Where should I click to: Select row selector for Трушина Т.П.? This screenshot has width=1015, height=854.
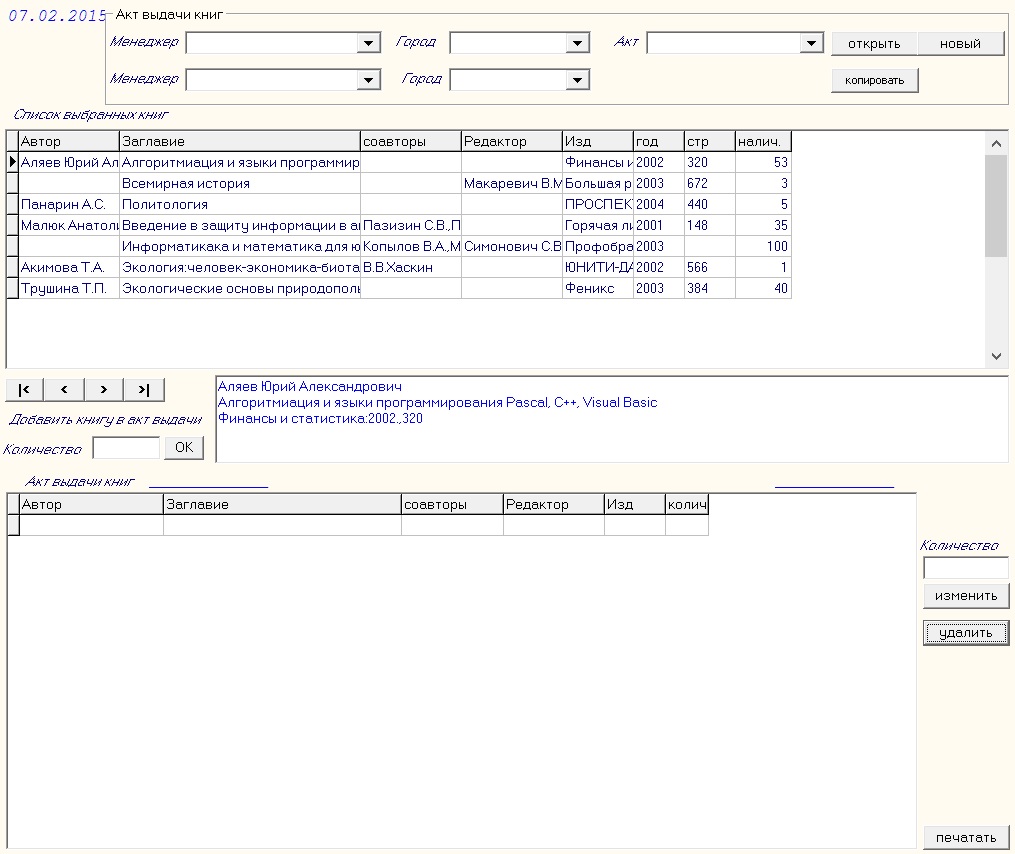coord(12,288)
